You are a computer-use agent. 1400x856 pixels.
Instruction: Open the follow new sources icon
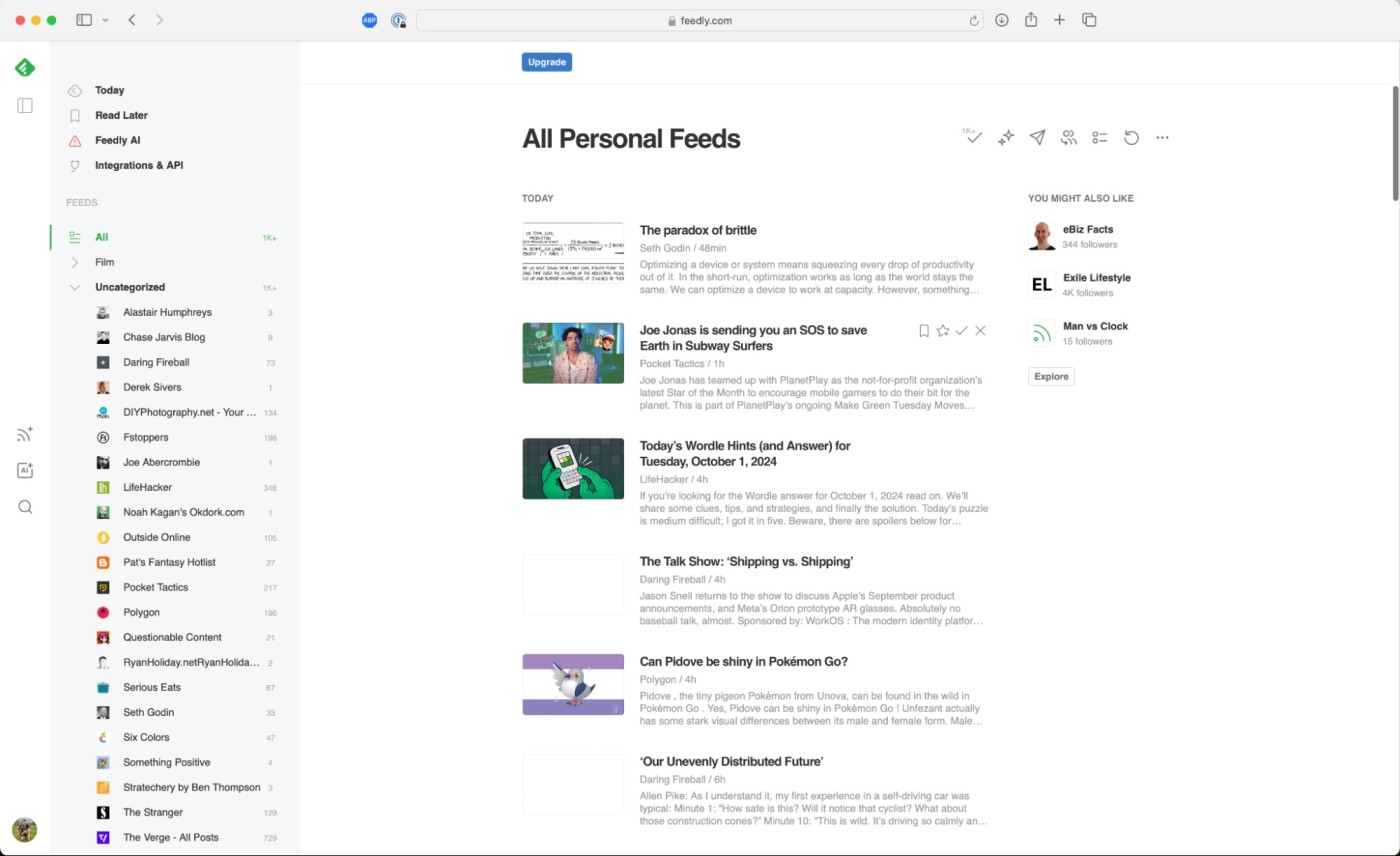[x=25, y=434]
